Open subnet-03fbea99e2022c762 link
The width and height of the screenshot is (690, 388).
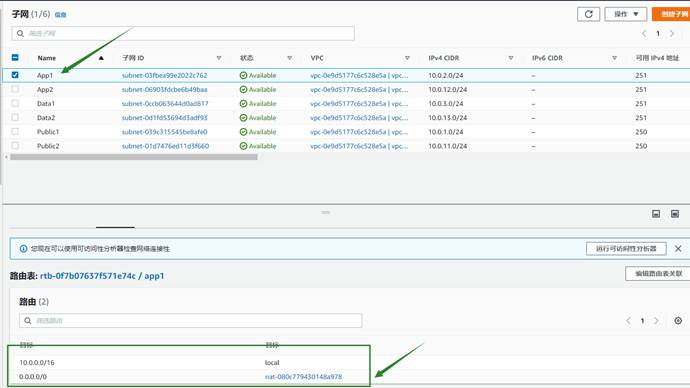click(164, 75)
